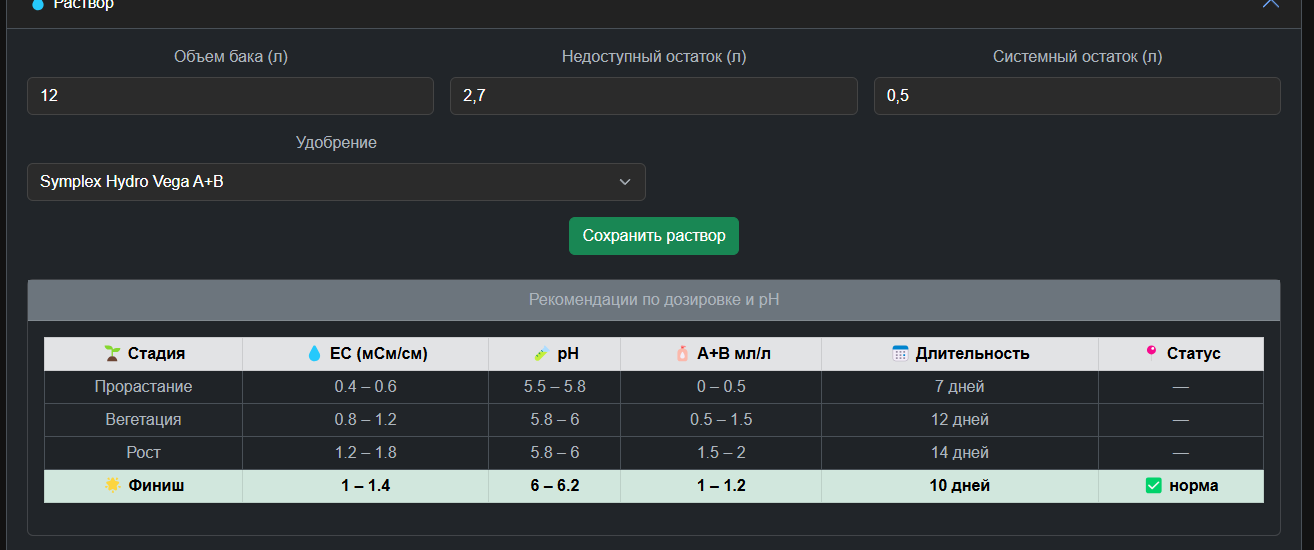Select the Прорастание stage row

tap(654, 387)
